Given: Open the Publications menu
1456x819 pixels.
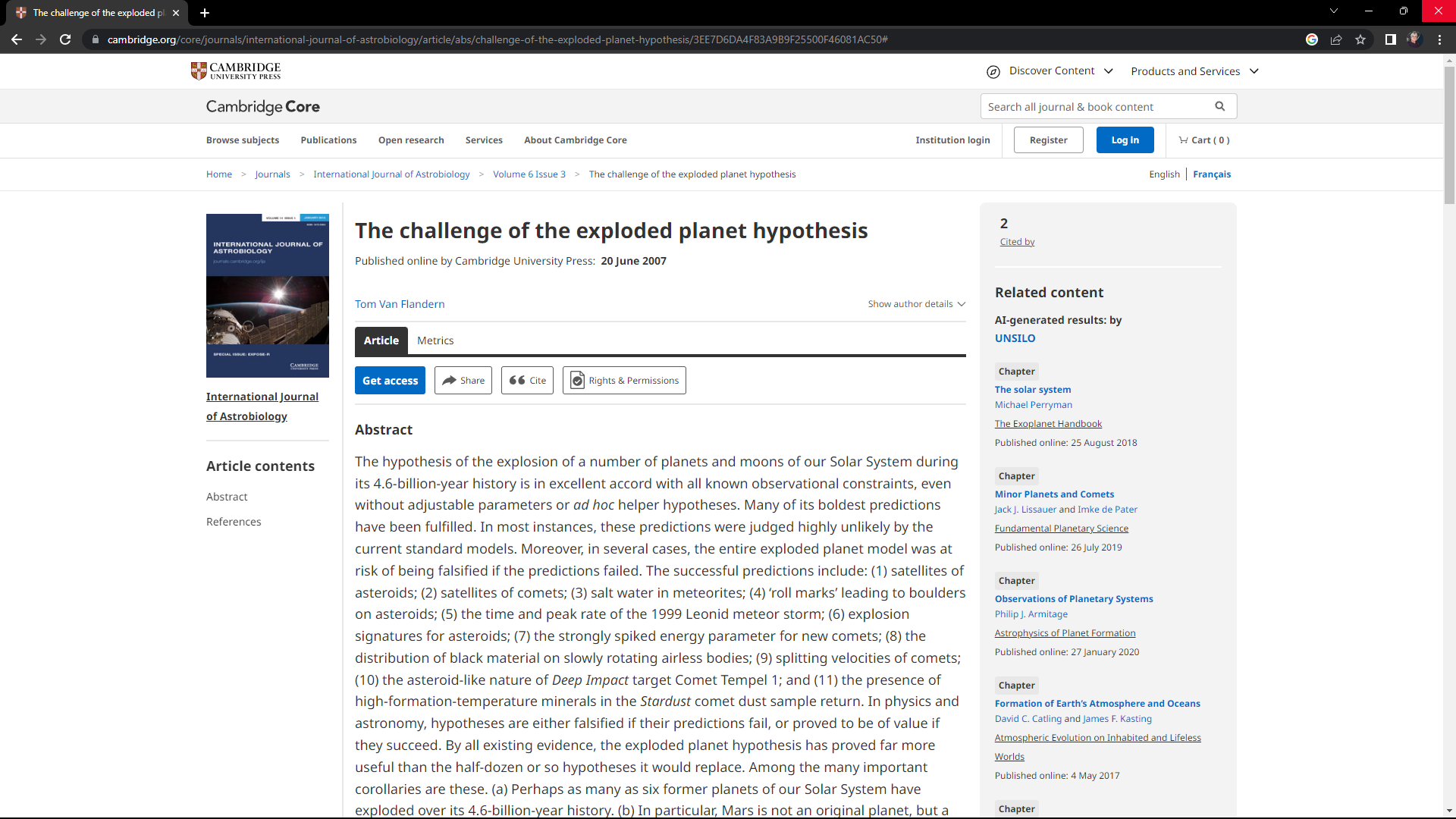Looking at the screenshot, I should click(328, 140).
